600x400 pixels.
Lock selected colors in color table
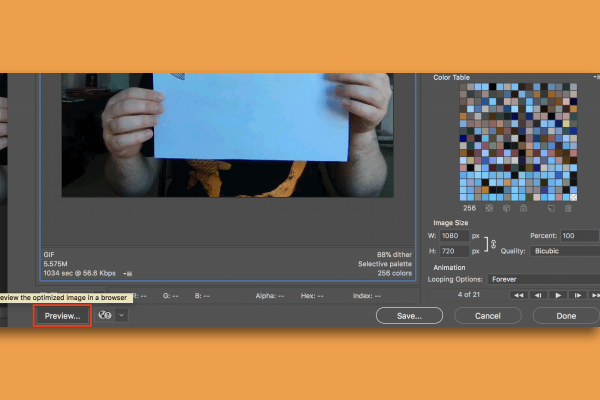point(523,208)
